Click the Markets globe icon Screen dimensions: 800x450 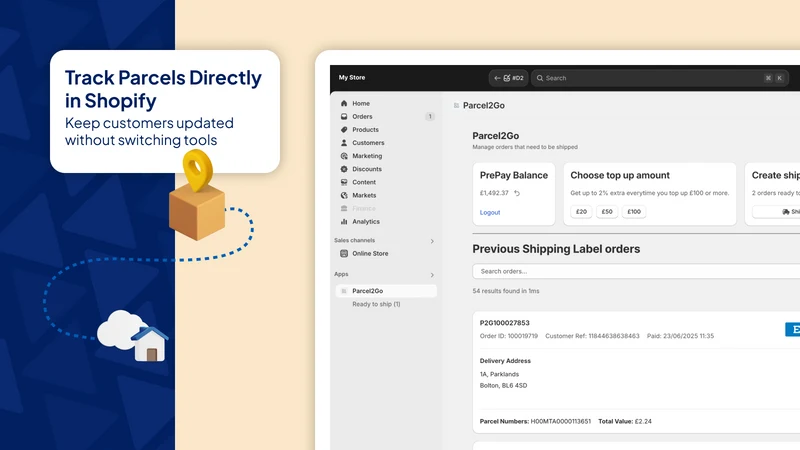coord(344,195)
